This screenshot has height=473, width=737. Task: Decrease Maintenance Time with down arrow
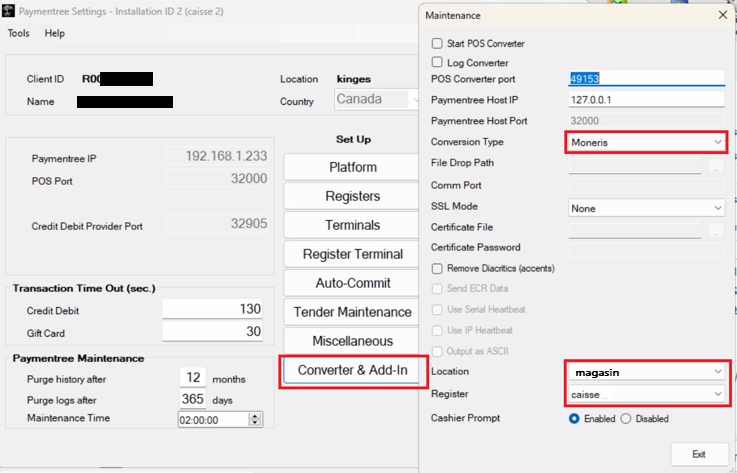255,423
